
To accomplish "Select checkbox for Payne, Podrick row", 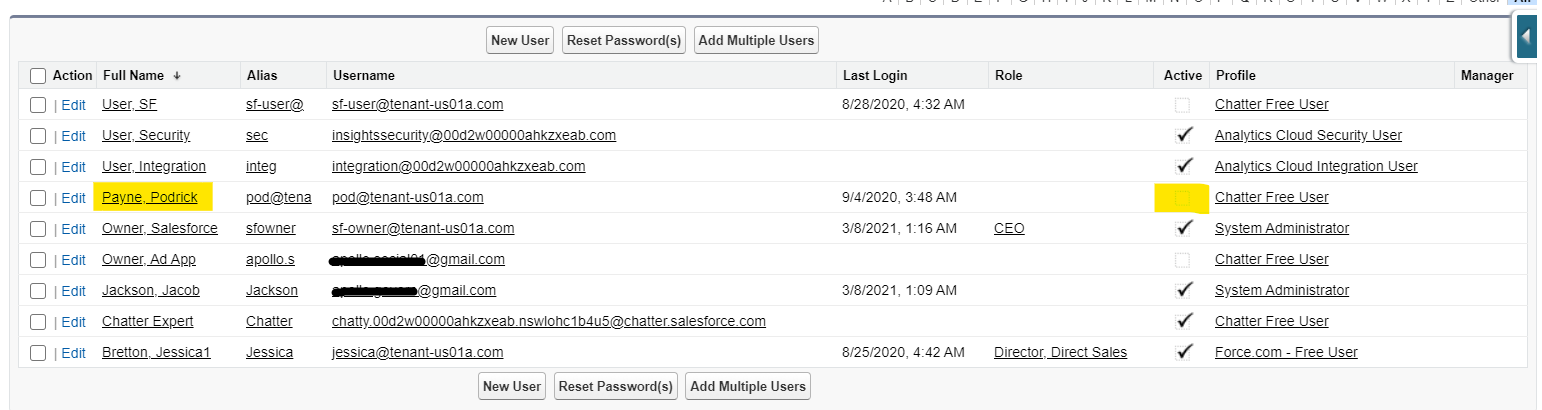I will click(38, 198).
